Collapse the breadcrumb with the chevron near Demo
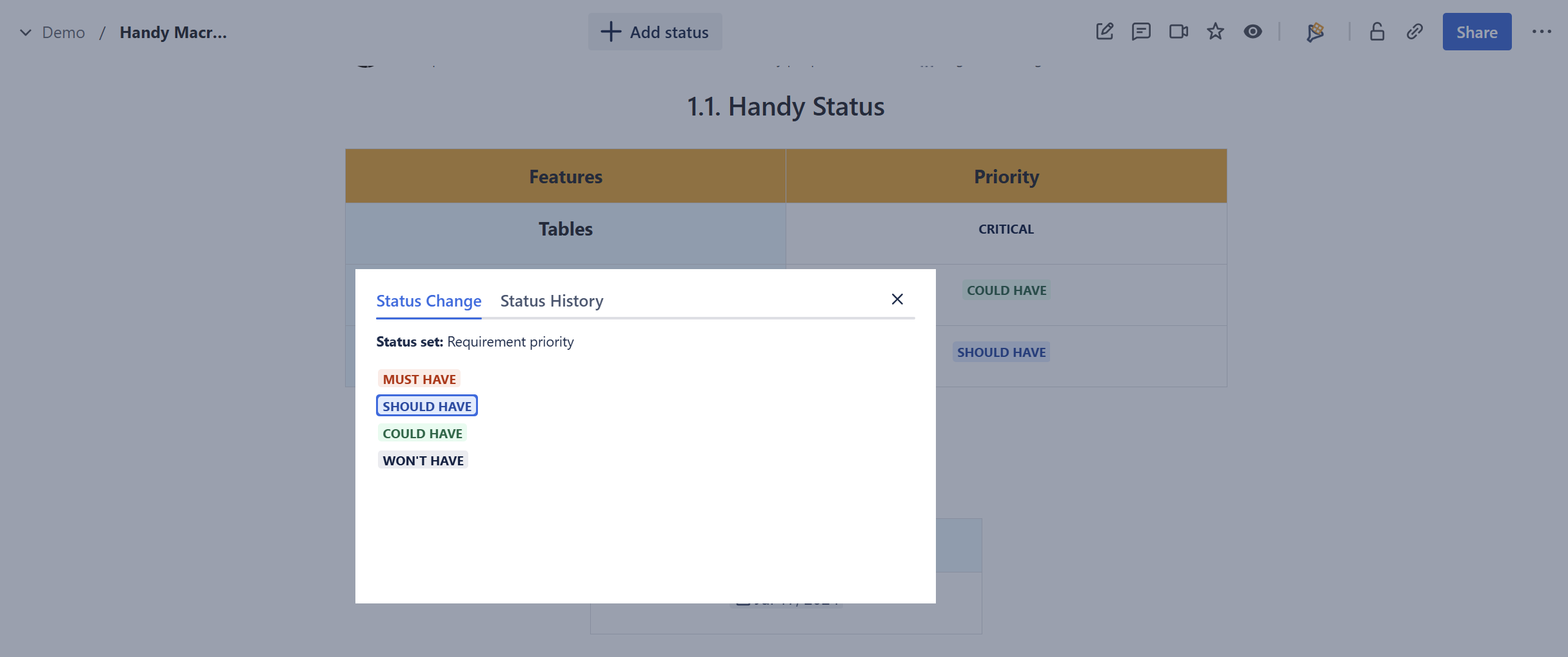This screenshot has width=1568, height=657. (x=25, y=32)
